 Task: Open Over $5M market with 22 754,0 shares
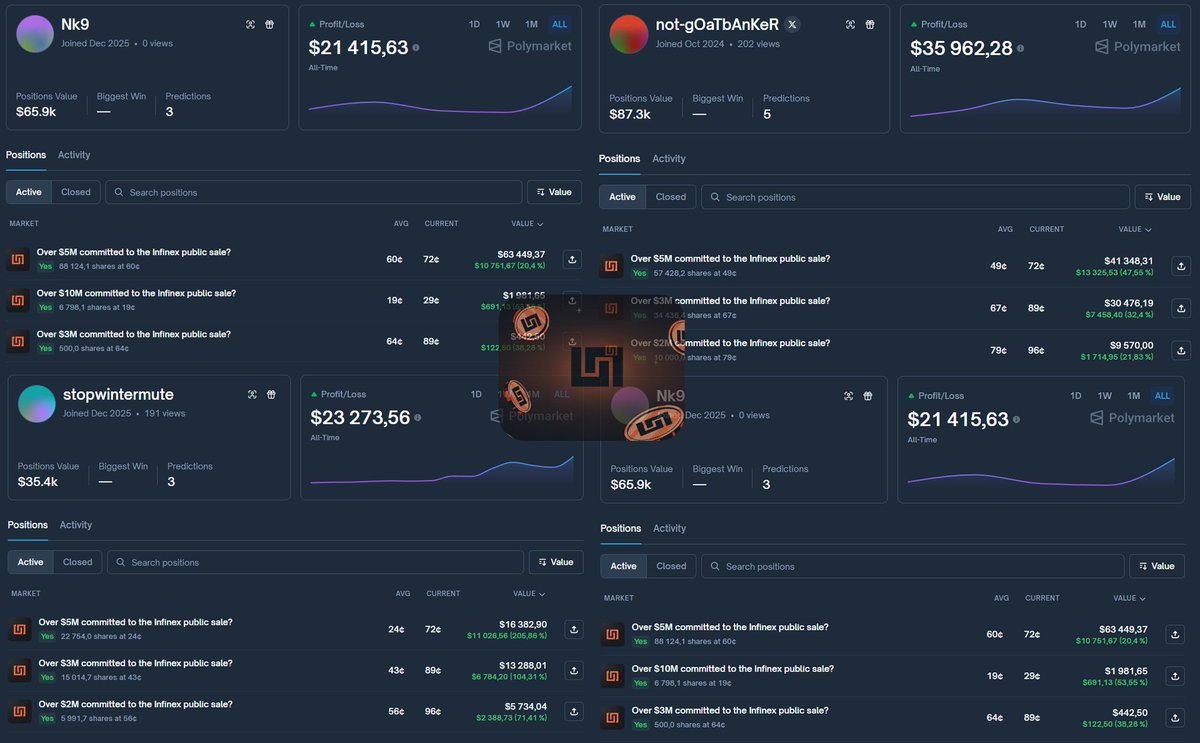point(135,622)
